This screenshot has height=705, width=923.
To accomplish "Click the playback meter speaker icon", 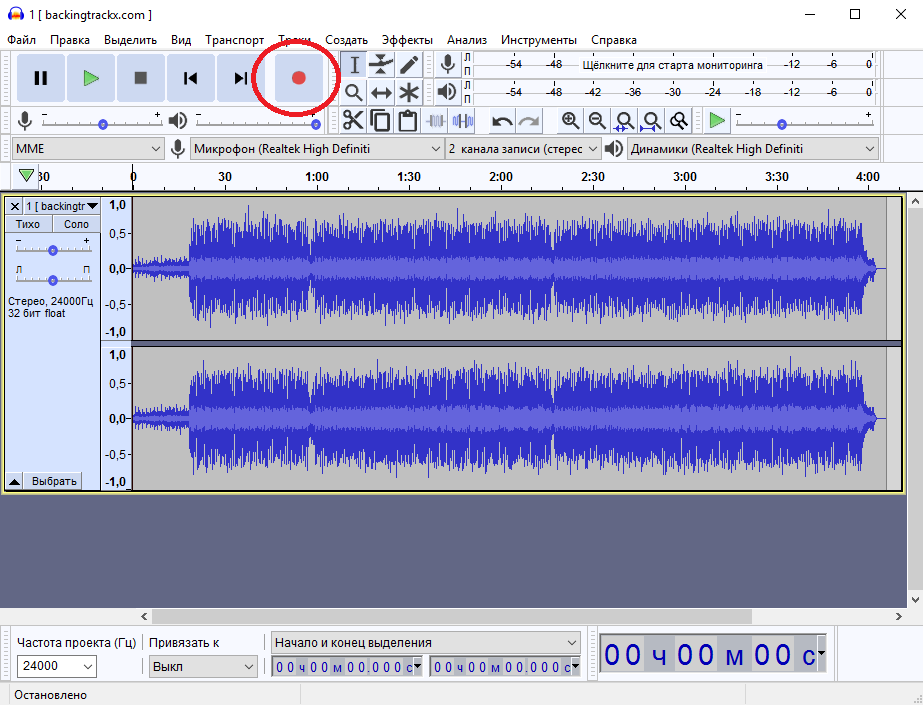I will 447,92.
